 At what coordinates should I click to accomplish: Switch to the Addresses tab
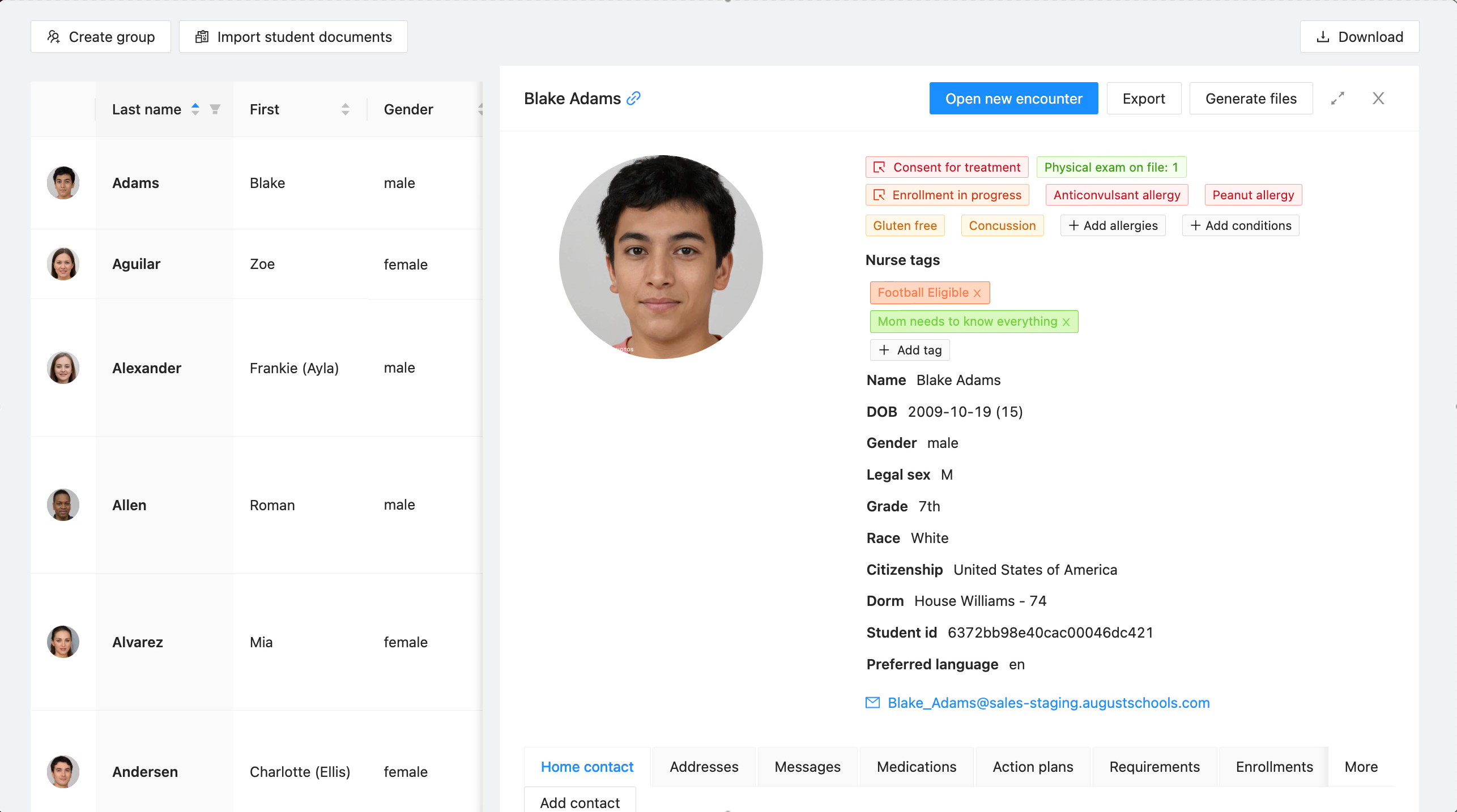(704, 767)
